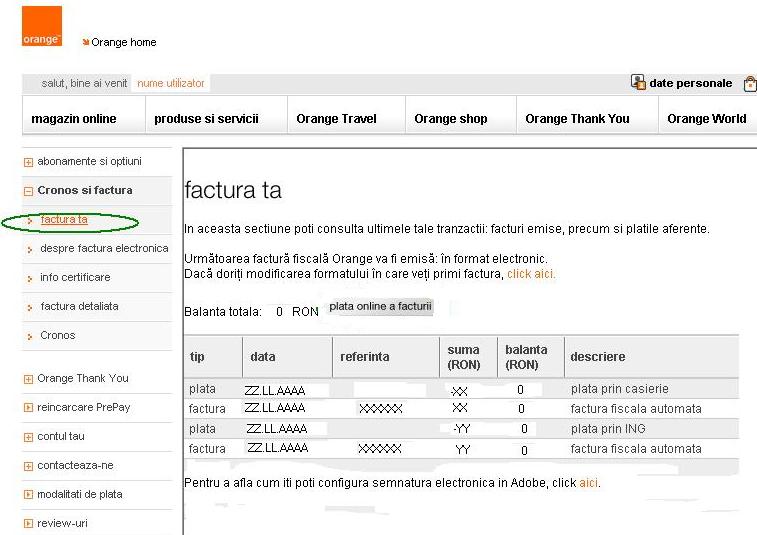This screenshot has height=535, width=757.
Task: Open despre factura electronica
Action: [104, 248]
